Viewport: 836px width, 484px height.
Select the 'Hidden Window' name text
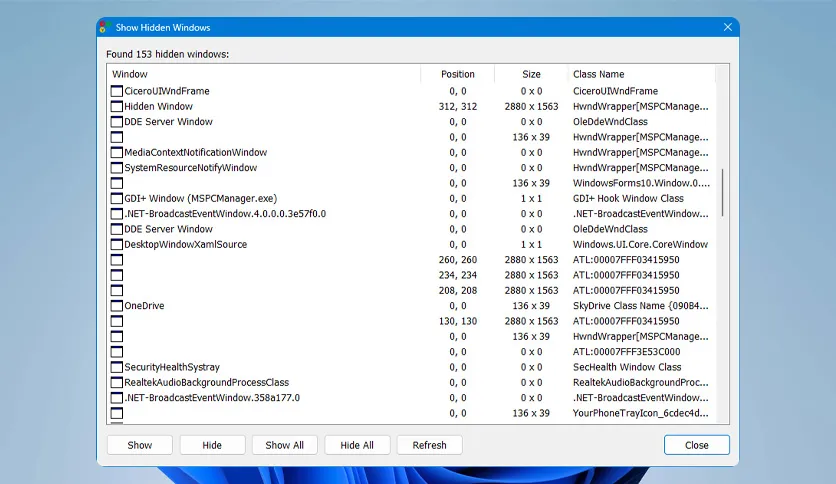click(158, 107)
